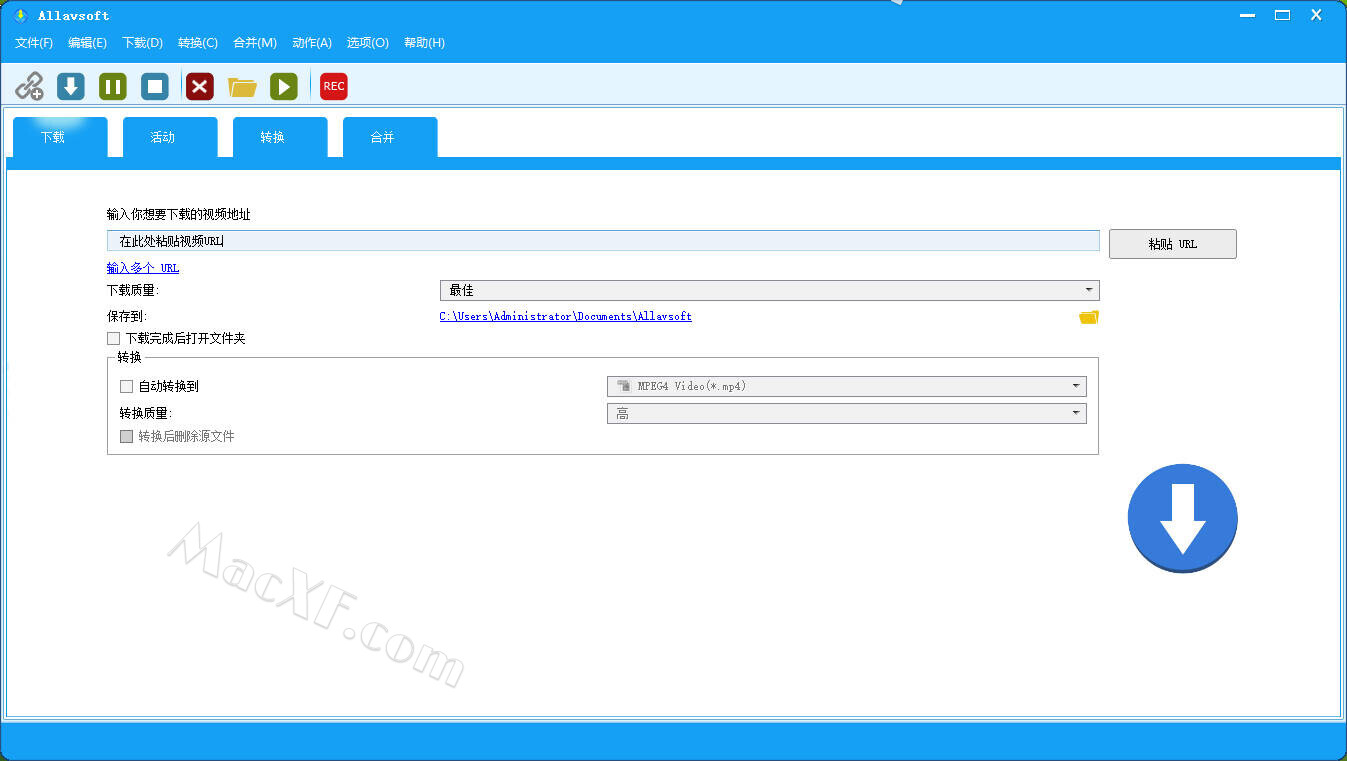Click the 粘贴 URL button
This screenshot has height=761, width=1347.
1173,244
